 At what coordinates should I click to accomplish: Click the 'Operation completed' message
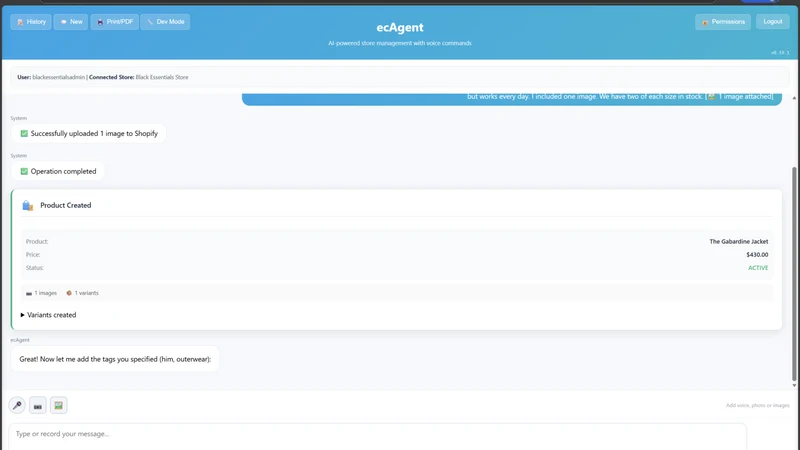[x=58, y=171]
